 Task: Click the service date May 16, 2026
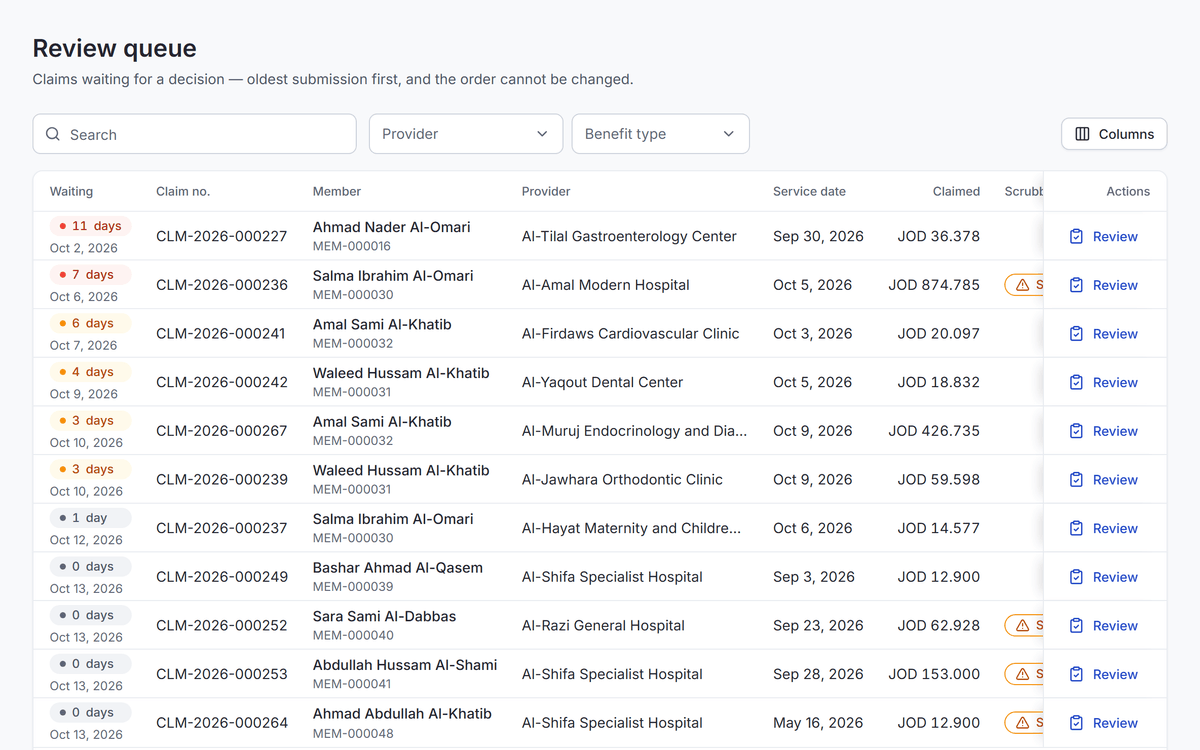coord(818,723)
